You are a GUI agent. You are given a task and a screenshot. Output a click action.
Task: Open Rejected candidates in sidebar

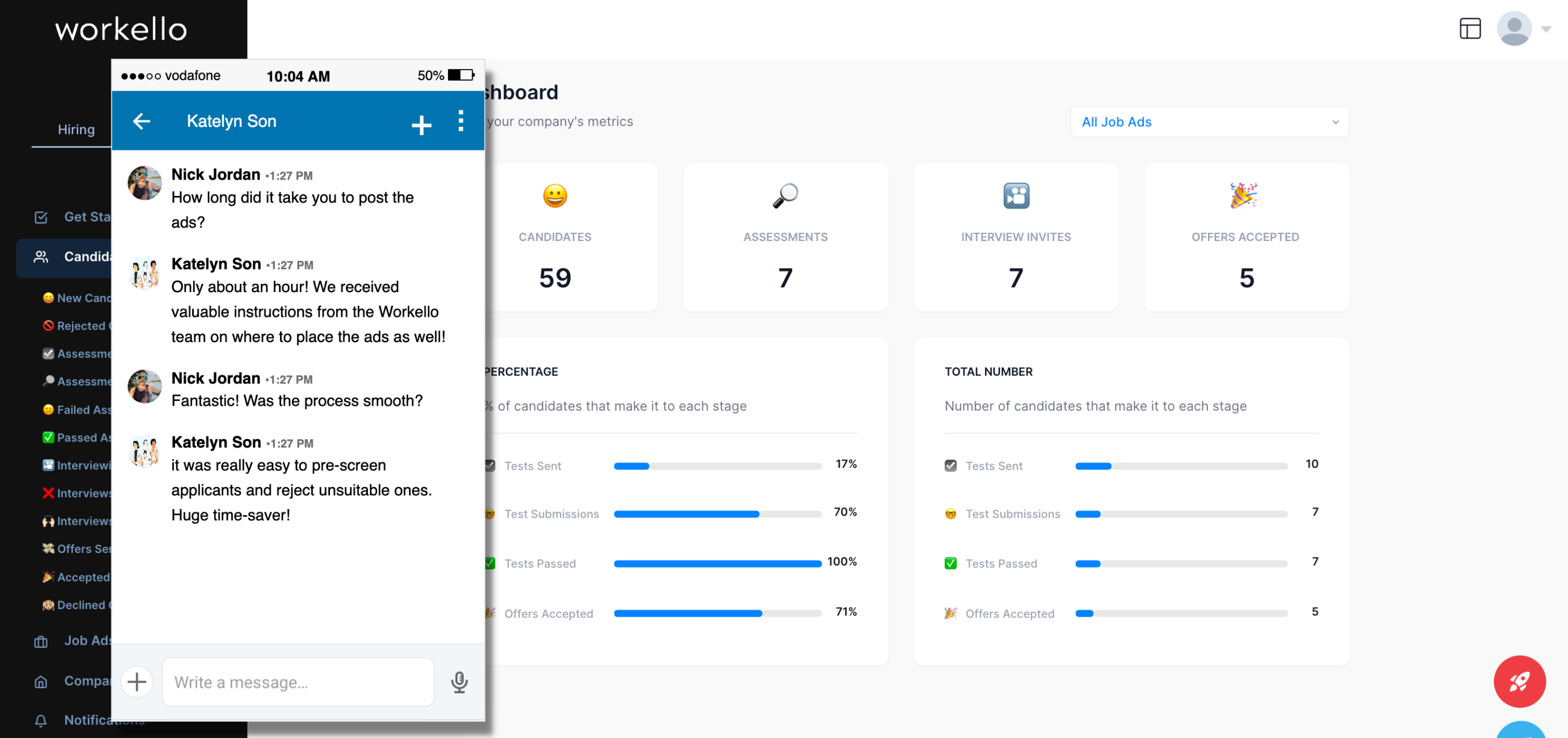coord(77,326)
